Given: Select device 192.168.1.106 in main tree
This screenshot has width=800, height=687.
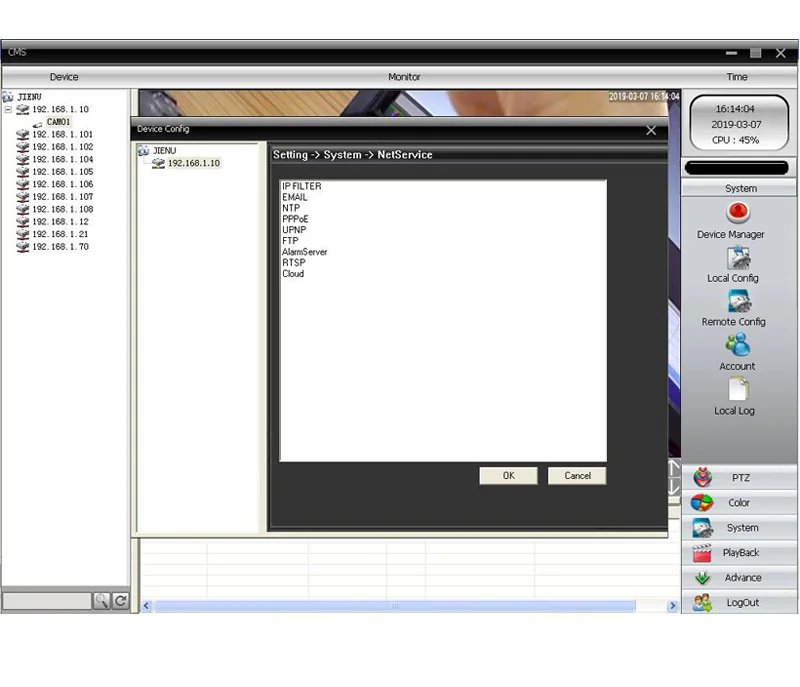Looking at the screenshot, I should [x=62, y=184].
